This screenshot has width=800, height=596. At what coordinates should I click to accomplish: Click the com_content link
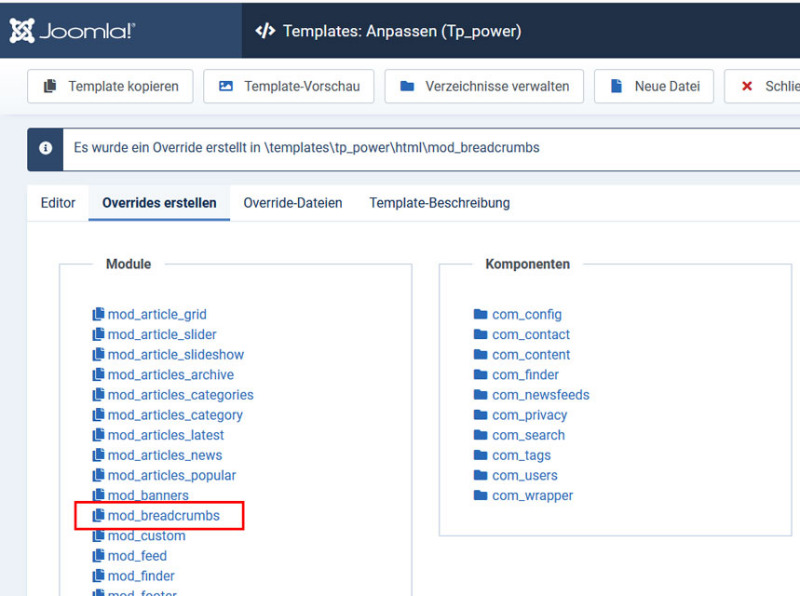tap(531, 355)
